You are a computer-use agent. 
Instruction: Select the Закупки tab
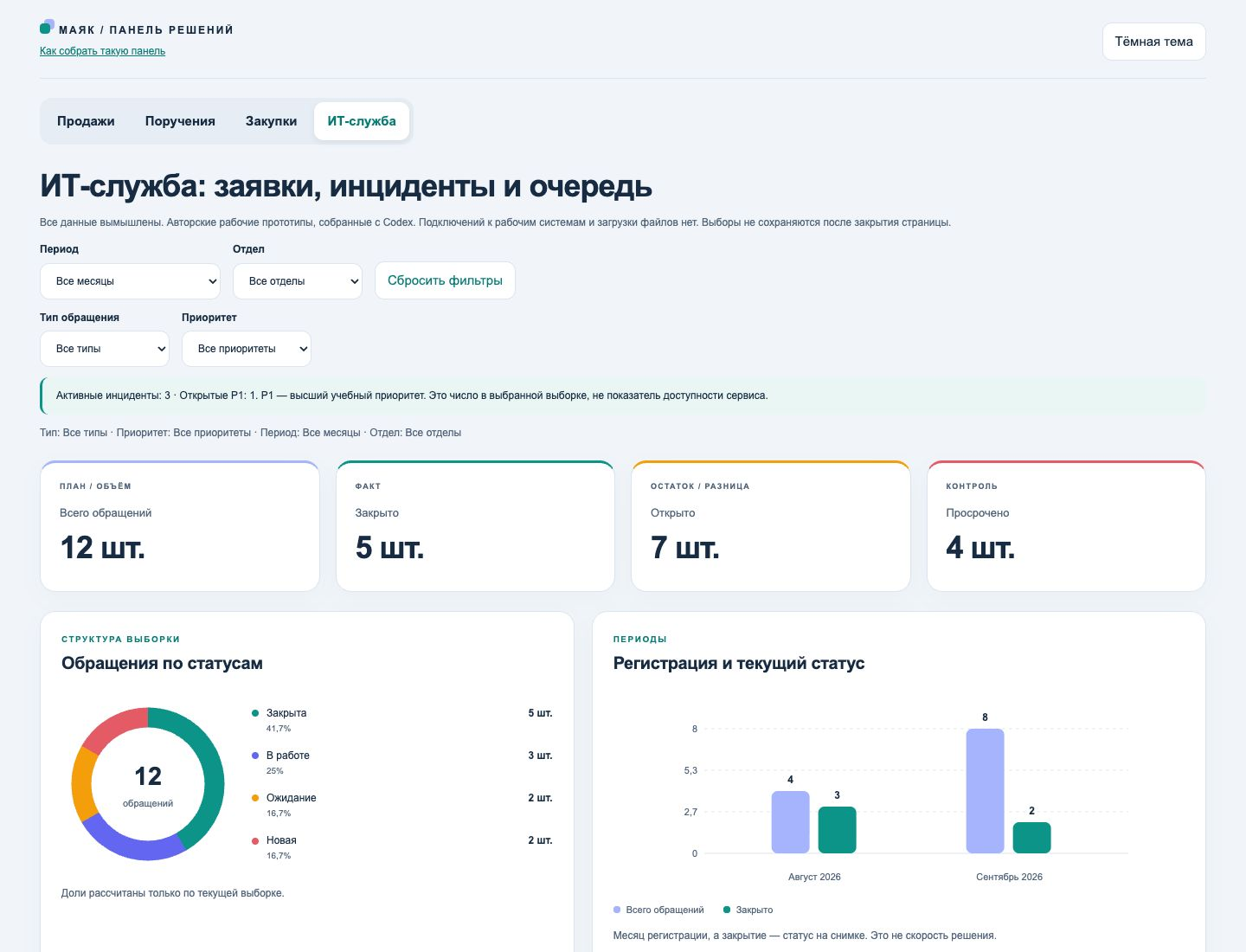[x=271, y=121]
